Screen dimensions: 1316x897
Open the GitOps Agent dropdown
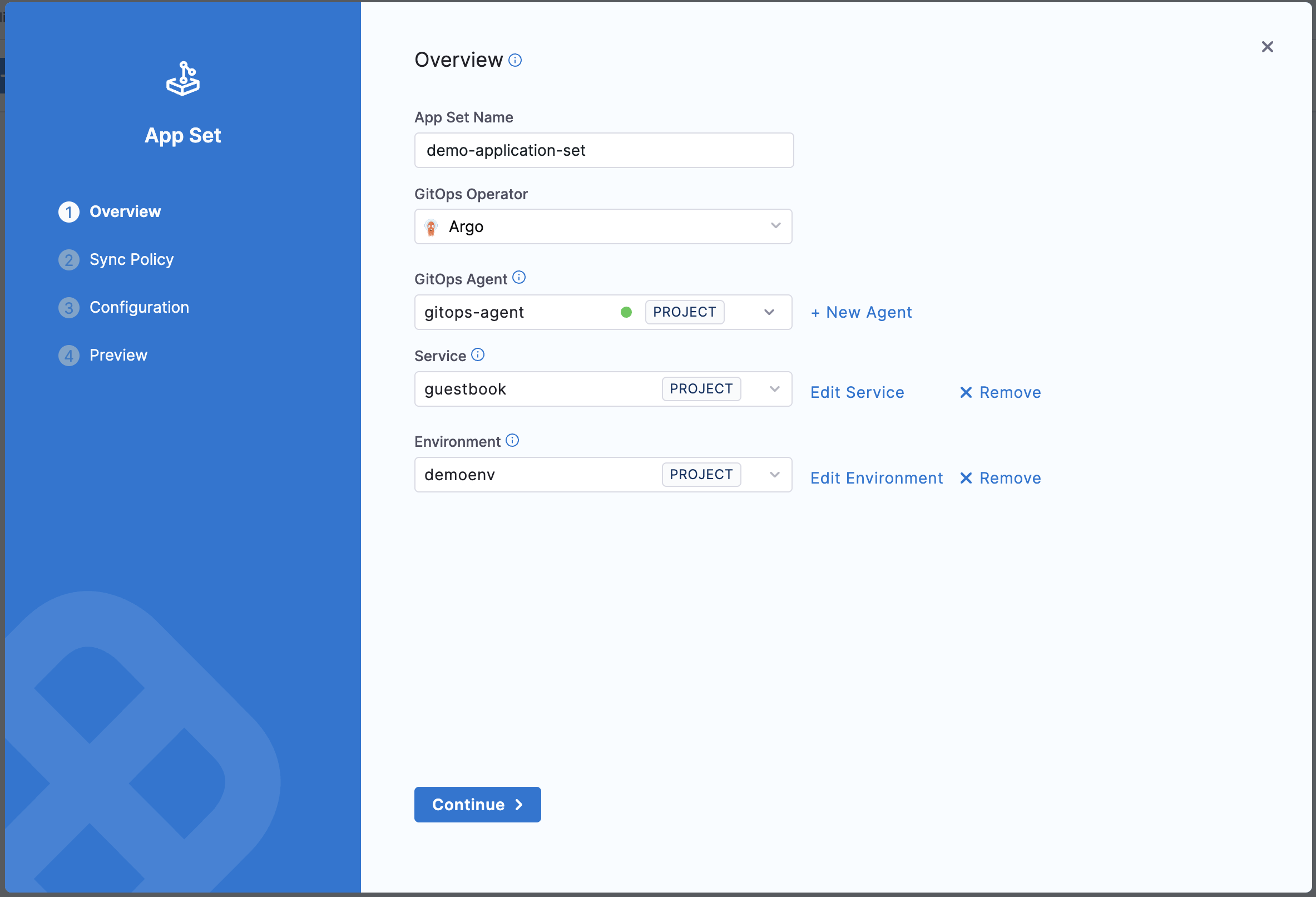pyautogui.click(x=769, y=312)
